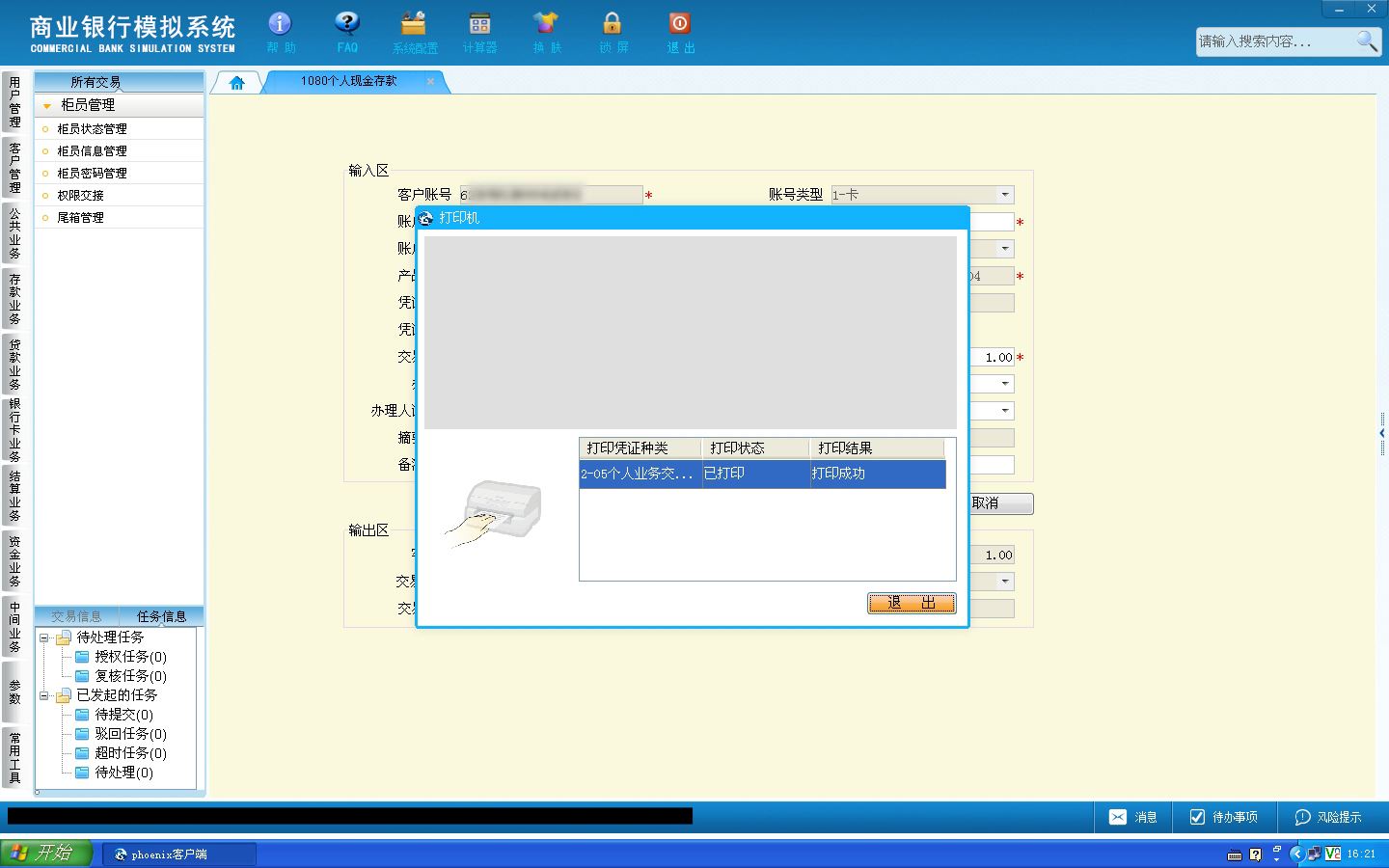Open 柜员密码管理 menu item
The height and width of the screenshot is (868, 1389).
[92, 173]
